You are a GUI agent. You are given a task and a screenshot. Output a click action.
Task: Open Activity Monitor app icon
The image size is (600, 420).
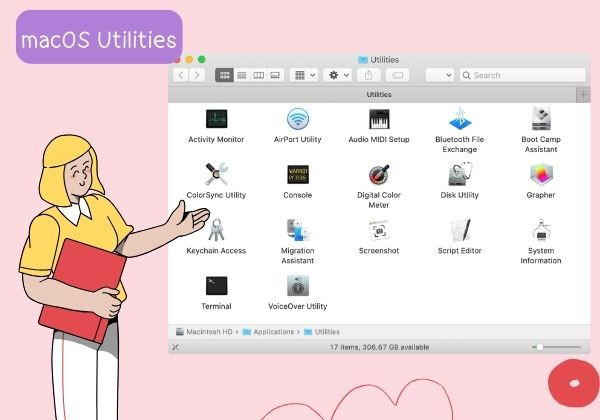pos(216,119)
